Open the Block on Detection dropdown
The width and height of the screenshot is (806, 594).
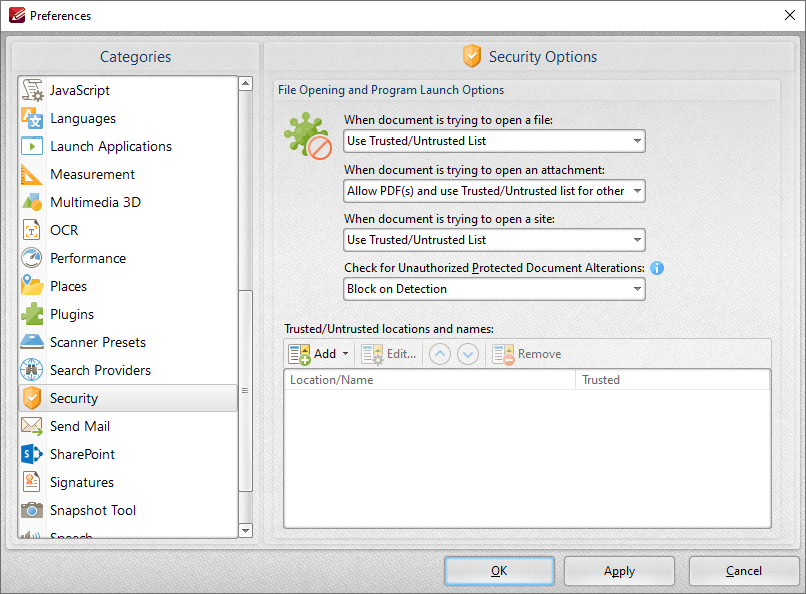(x=636, y=289)
